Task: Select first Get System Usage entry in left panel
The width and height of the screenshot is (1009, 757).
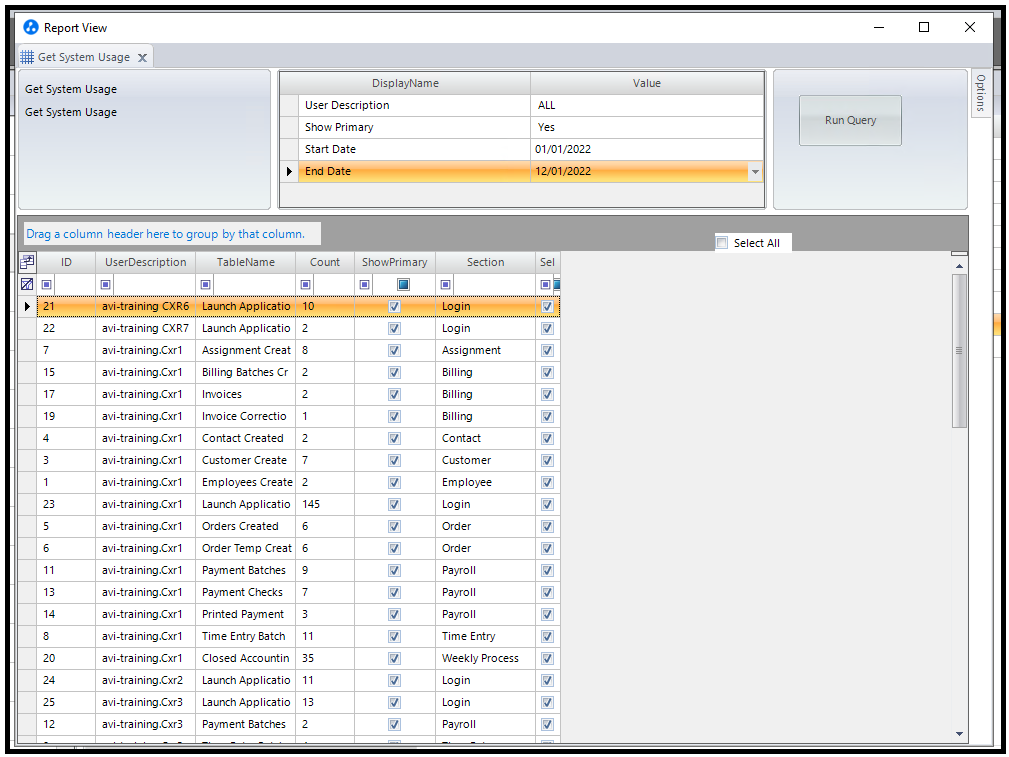Action: pos(71,89)
